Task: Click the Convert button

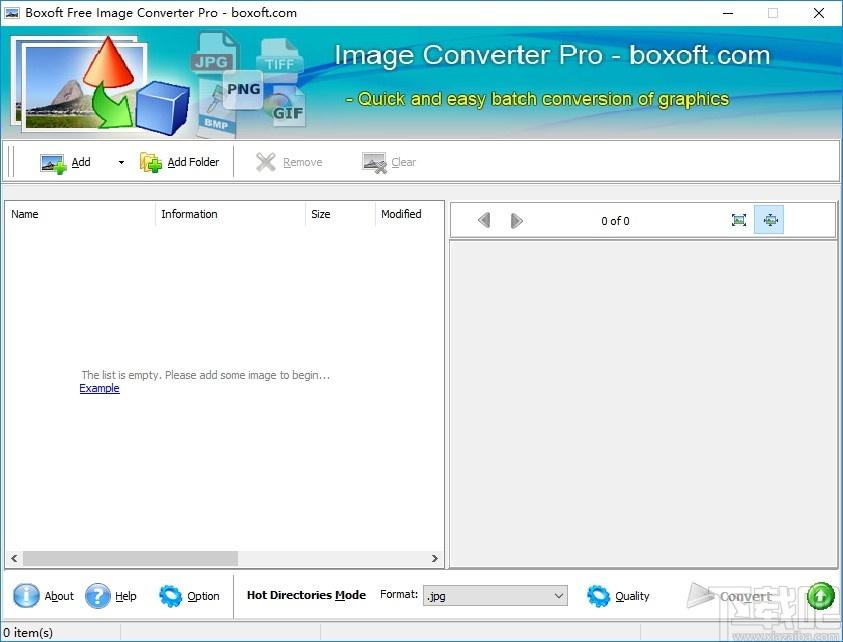Action: pos(730,596)
